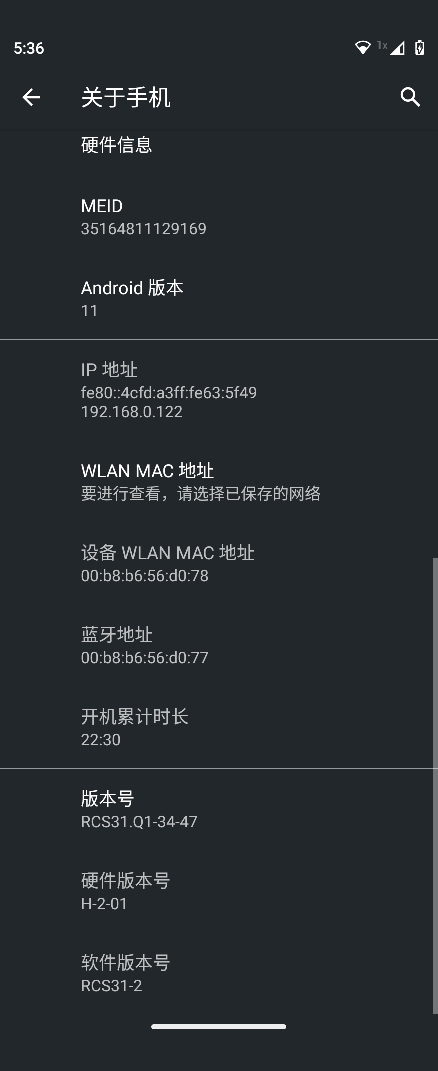Tap the bottom navigation gesture handle
The height and width of the screenshot is (1071, 438).
[219, 1026]
